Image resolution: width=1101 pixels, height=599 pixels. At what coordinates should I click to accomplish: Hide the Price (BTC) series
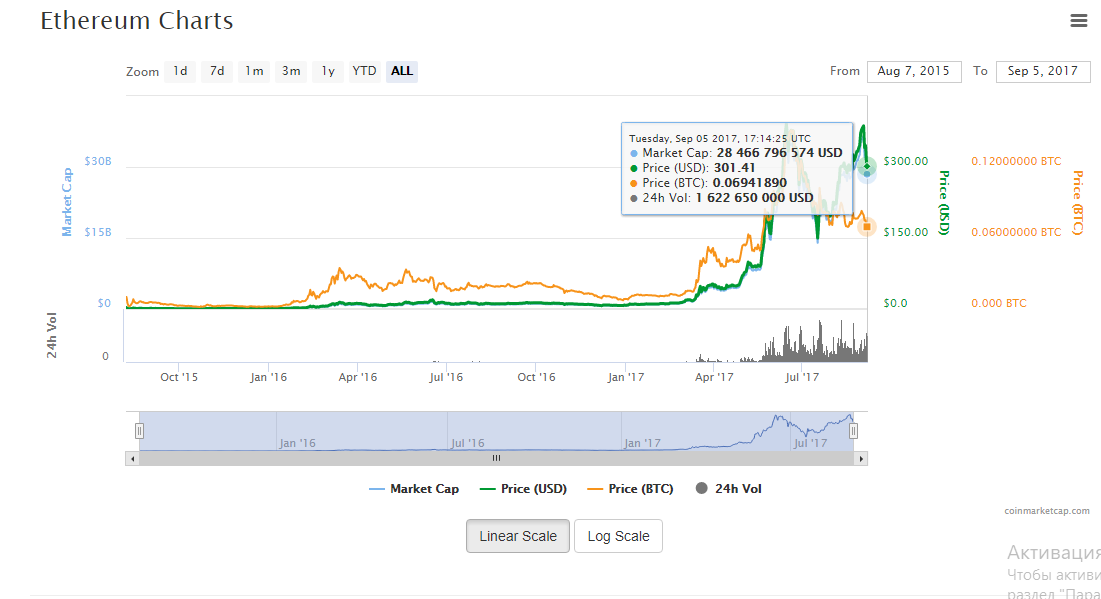pyautogui.click(x=630, y=489)
